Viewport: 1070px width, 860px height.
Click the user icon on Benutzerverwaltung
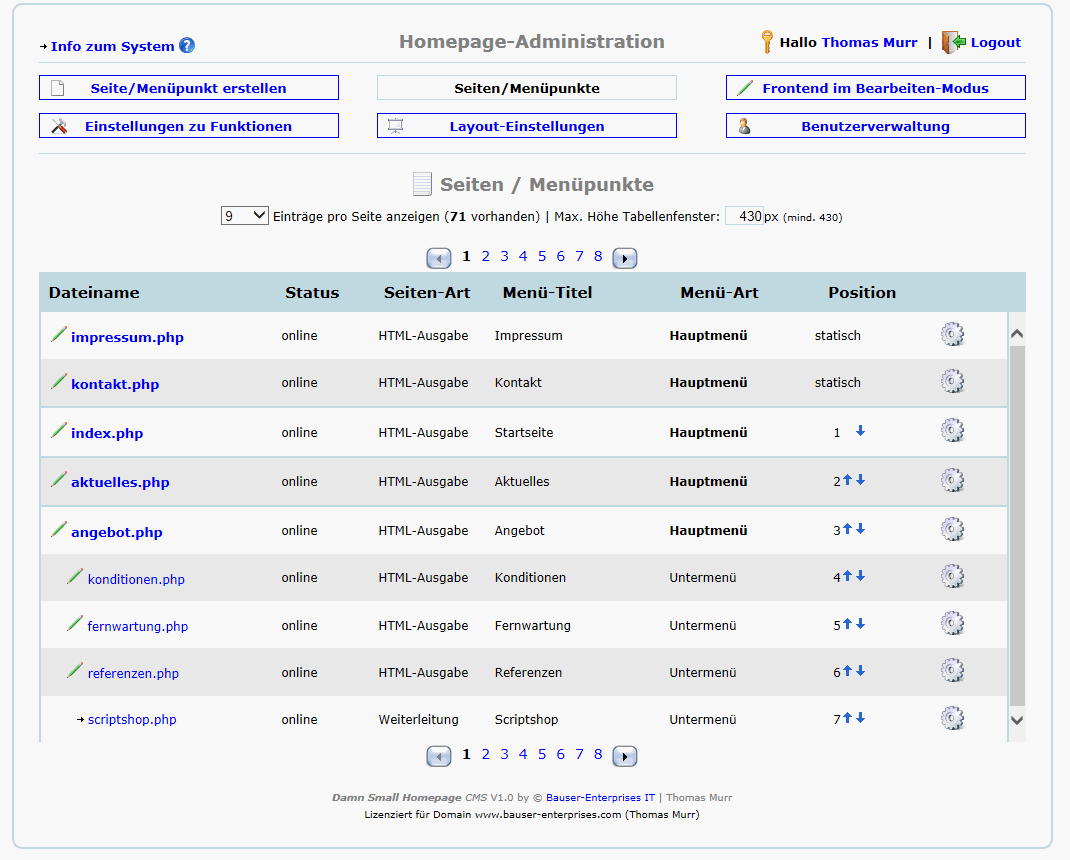(x=744, y=125)
